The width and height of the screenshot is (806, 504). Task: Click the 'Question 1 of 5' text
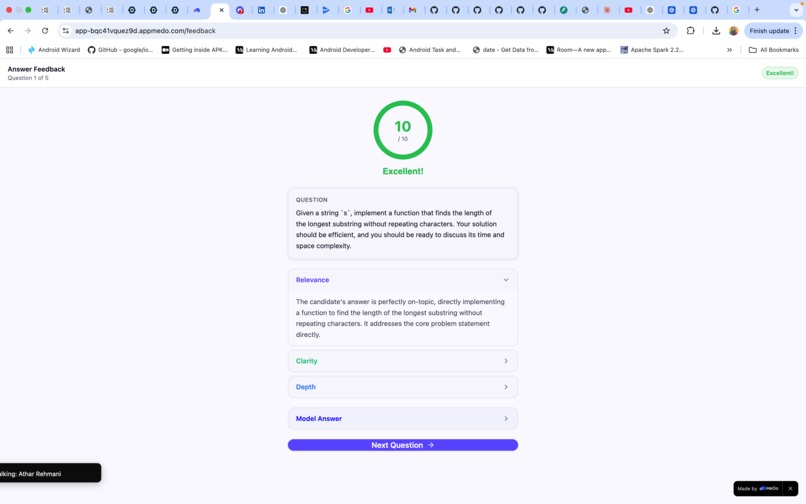[28, 78]
